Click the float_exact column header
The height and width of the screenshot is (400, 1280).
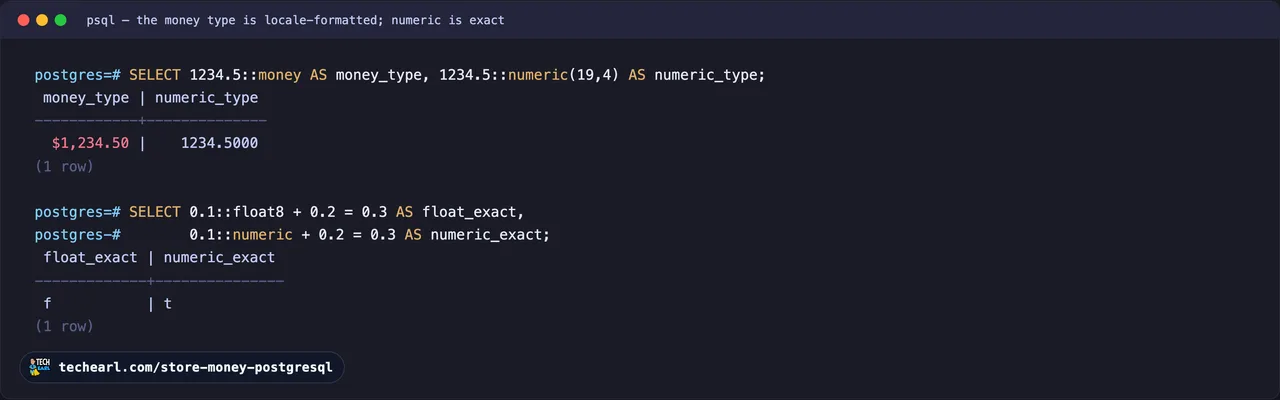click(90, 257)
